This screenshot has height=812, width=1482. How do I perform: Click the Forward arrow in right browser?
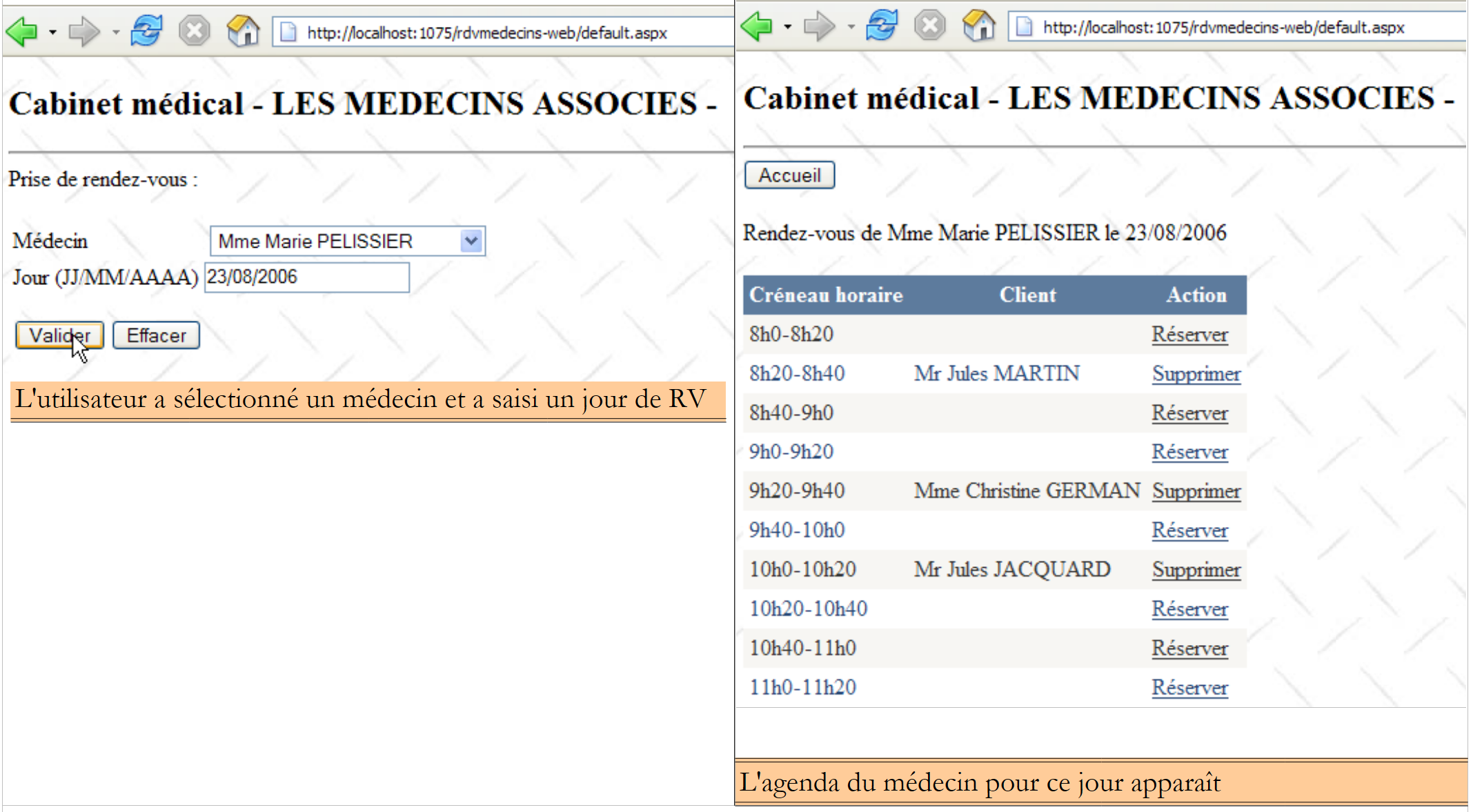(x=819, y=27)
